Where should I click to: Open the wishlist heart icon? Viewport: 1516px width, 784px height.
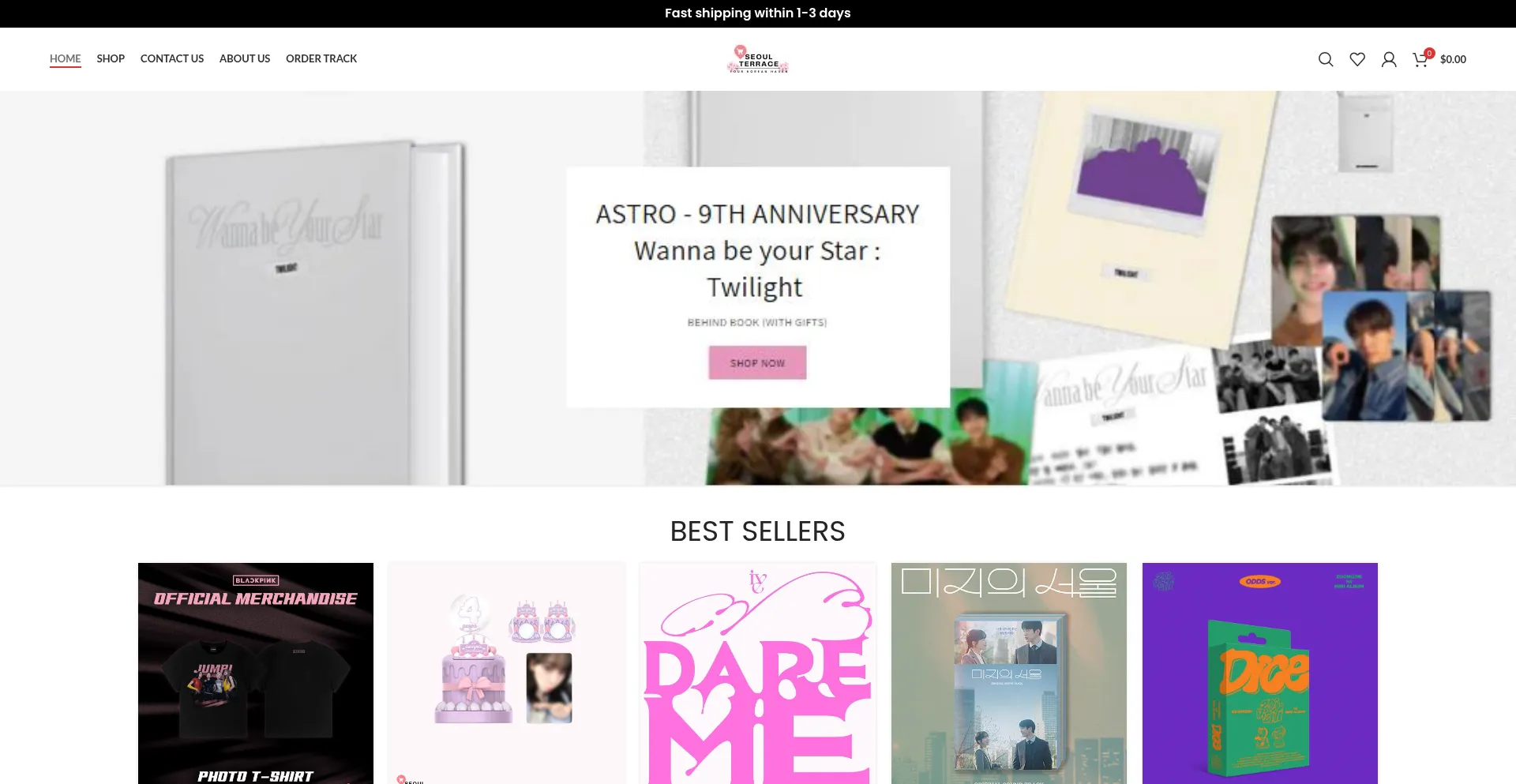tap(1357, 59)
